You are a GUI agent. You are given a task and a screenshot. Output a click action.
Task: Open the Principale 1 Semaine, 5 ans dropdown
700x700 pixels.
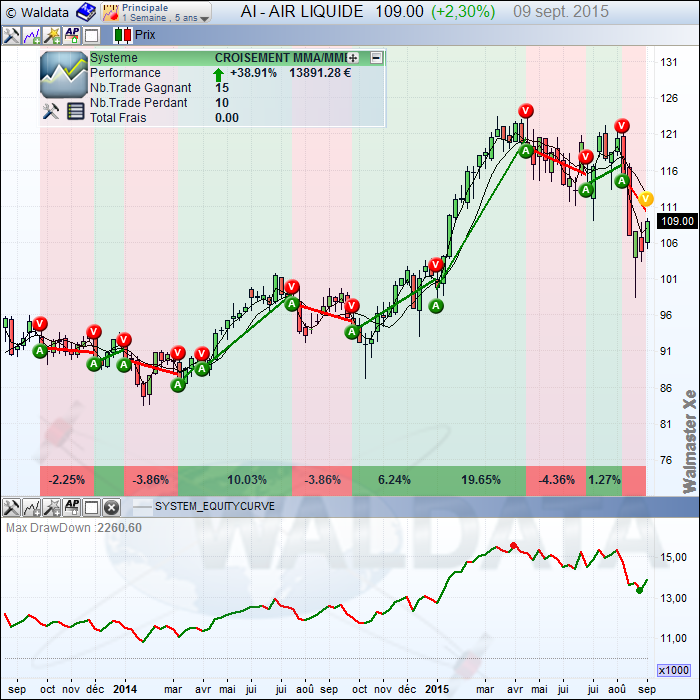click(x=156, y=12)
